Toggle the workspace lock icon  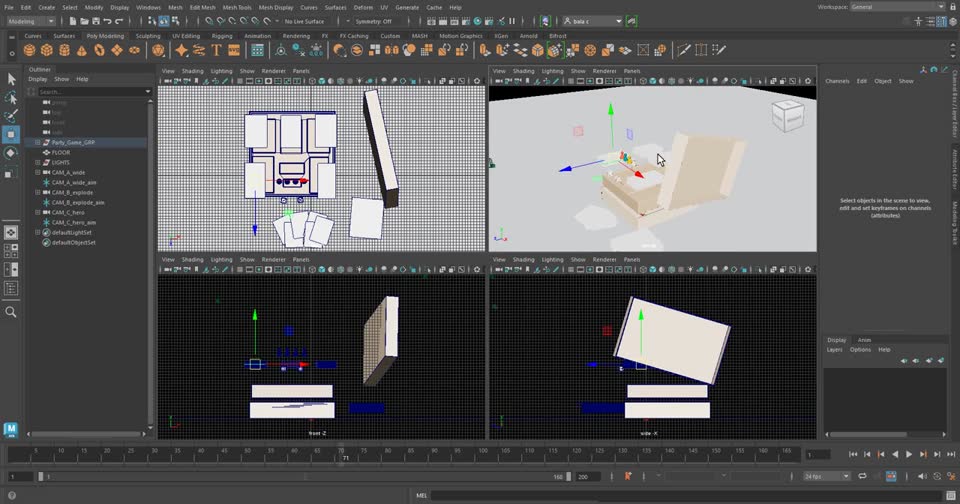(x=953, y=7)
